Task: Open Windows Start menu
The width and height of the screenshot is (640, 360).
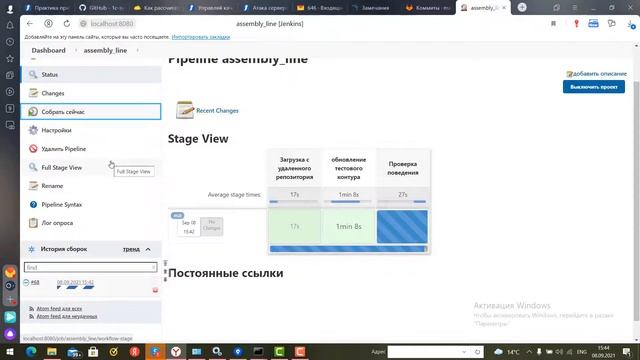Action: point(10,351)
